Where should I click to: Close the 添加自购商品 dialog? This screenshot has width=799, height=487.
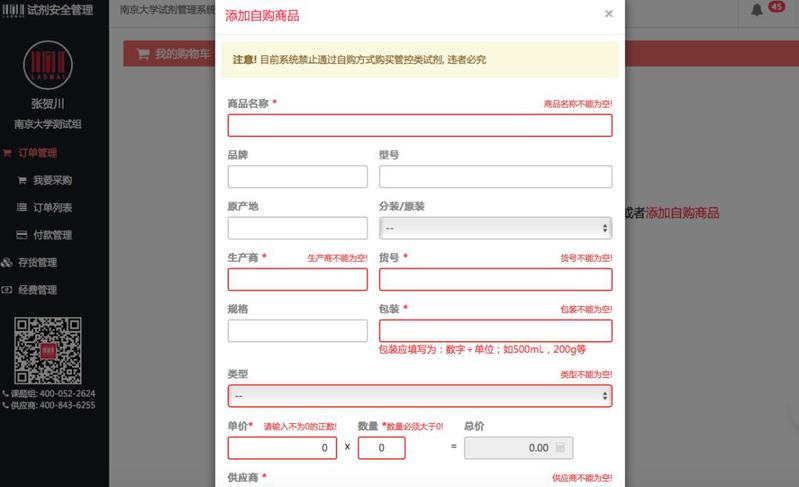point(608,14)
